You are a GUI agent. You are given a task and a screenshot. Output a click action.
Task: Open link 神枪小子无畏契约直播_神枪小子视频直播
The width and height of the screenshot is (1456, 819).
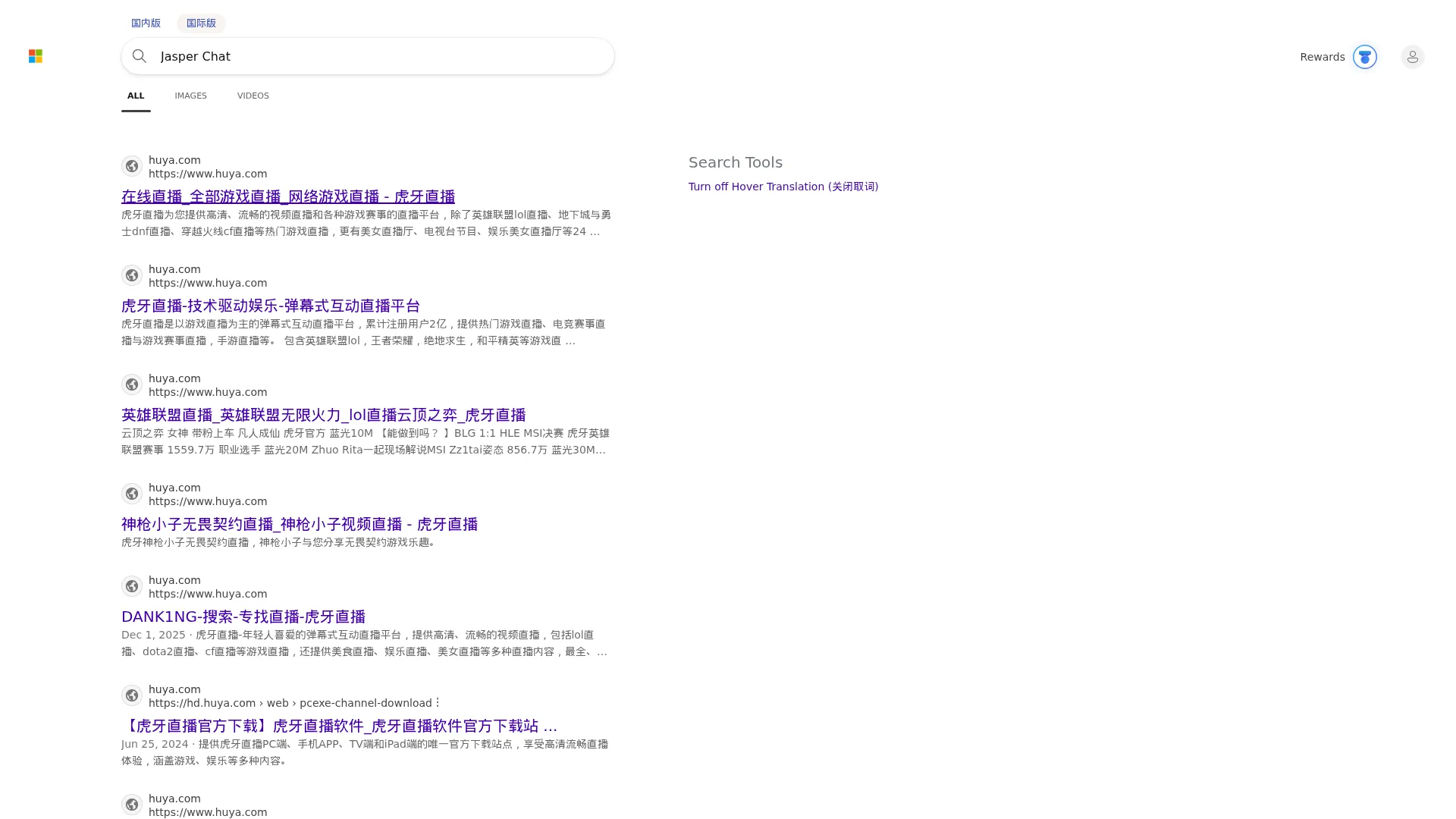coord(300,524)
